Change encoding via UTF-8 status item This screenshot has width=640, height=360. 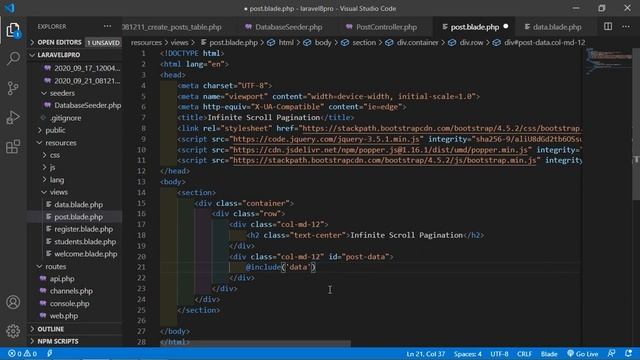tap(499, 354)
